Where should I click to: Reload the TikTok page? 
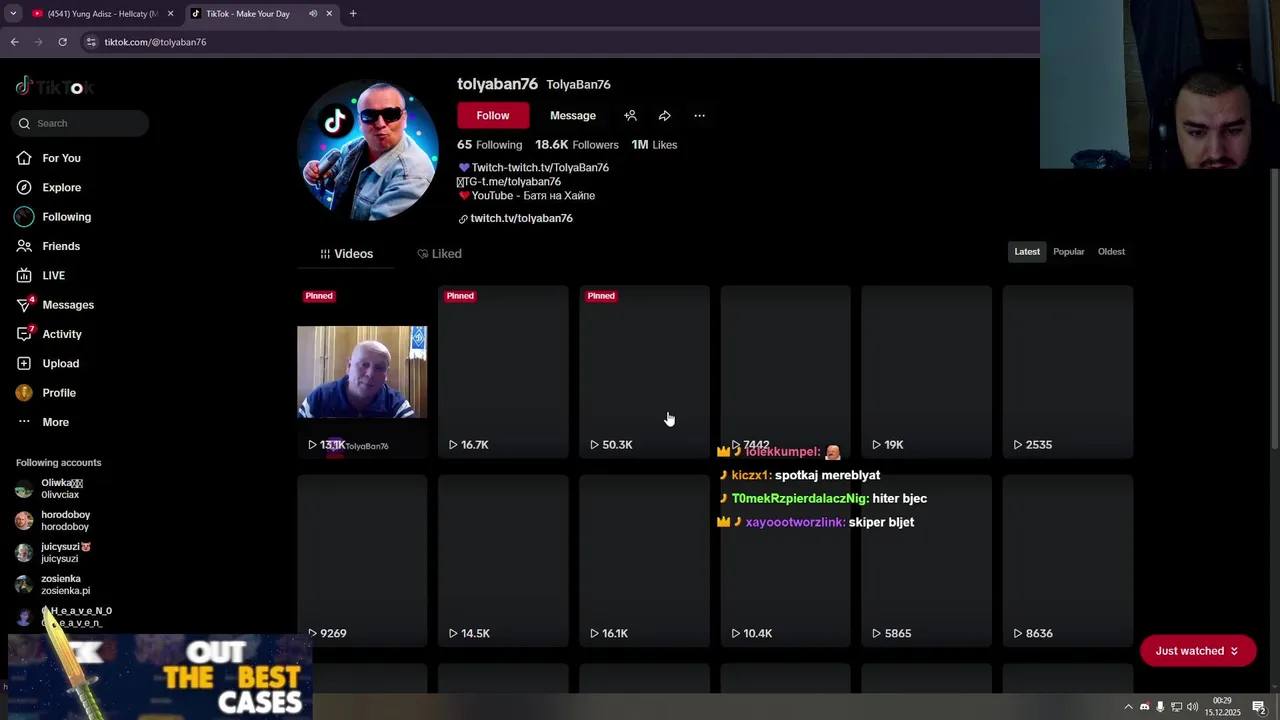click(x=62, y=42)
